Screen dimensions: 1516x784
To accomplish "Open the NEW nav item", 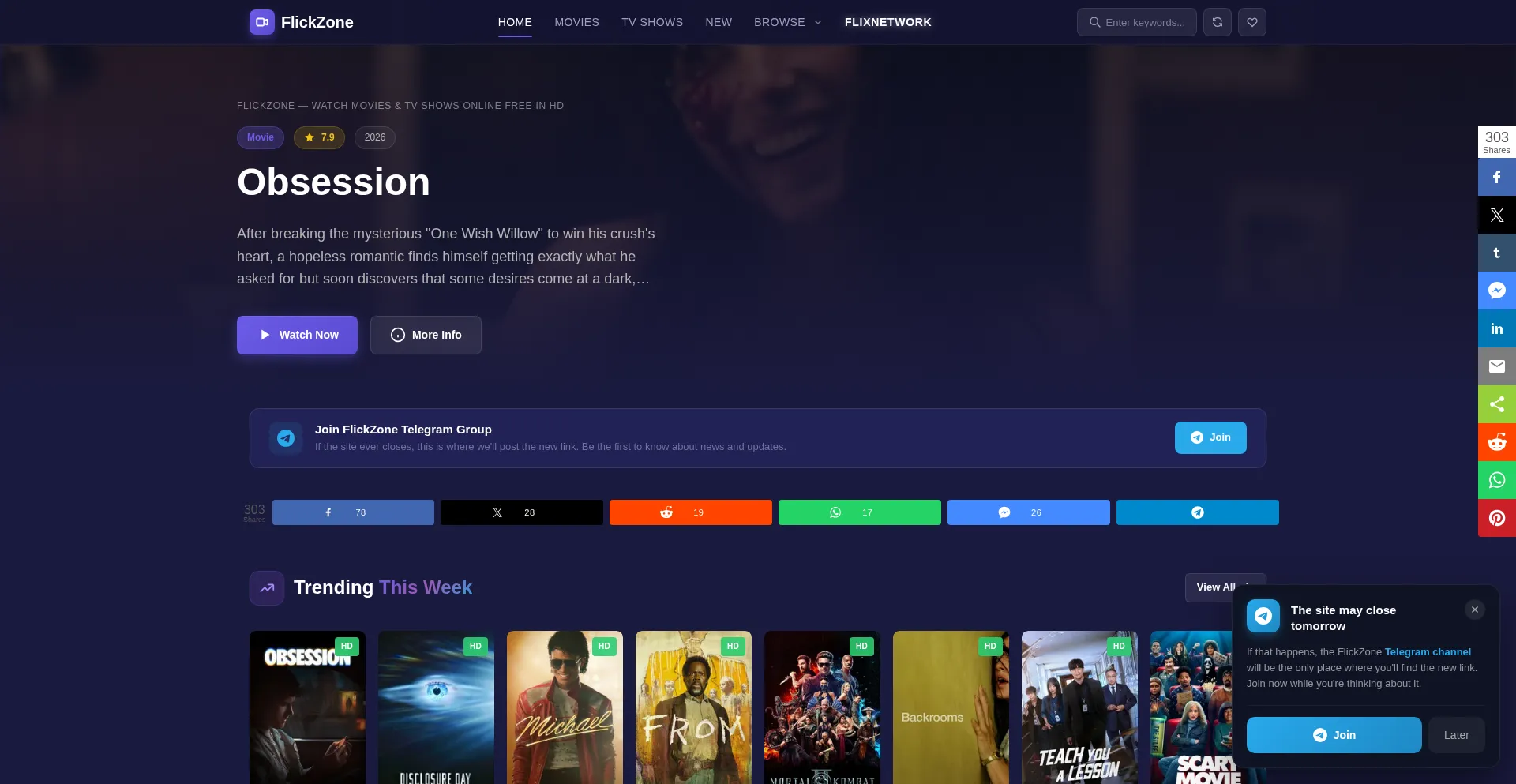I will click(x=719, y=22).
